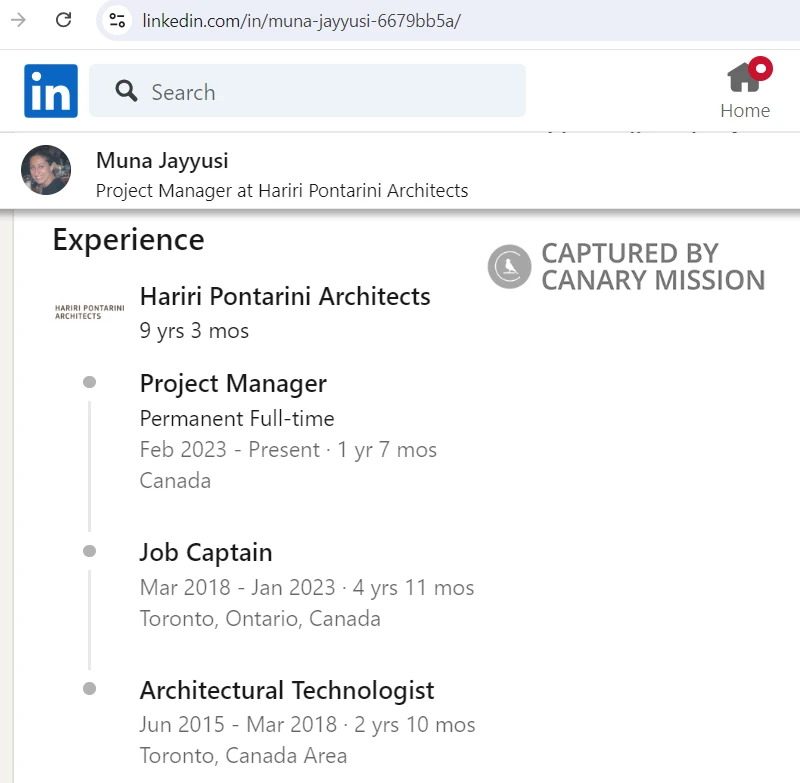
Task: Click 'Mar 2018 - Jan 2023 · 4 yrs 11 mos'
Action: pyautogui.click(x=307, y=588)
